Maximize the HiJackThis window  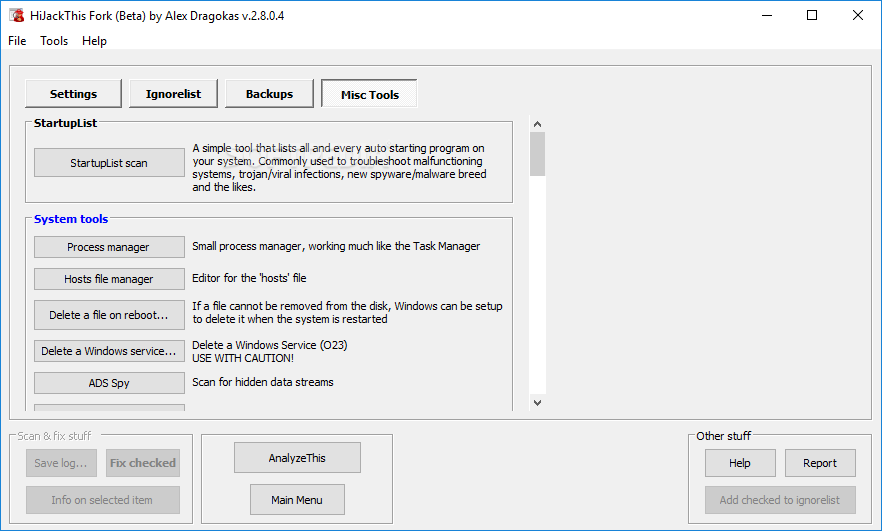click(812, 15)
